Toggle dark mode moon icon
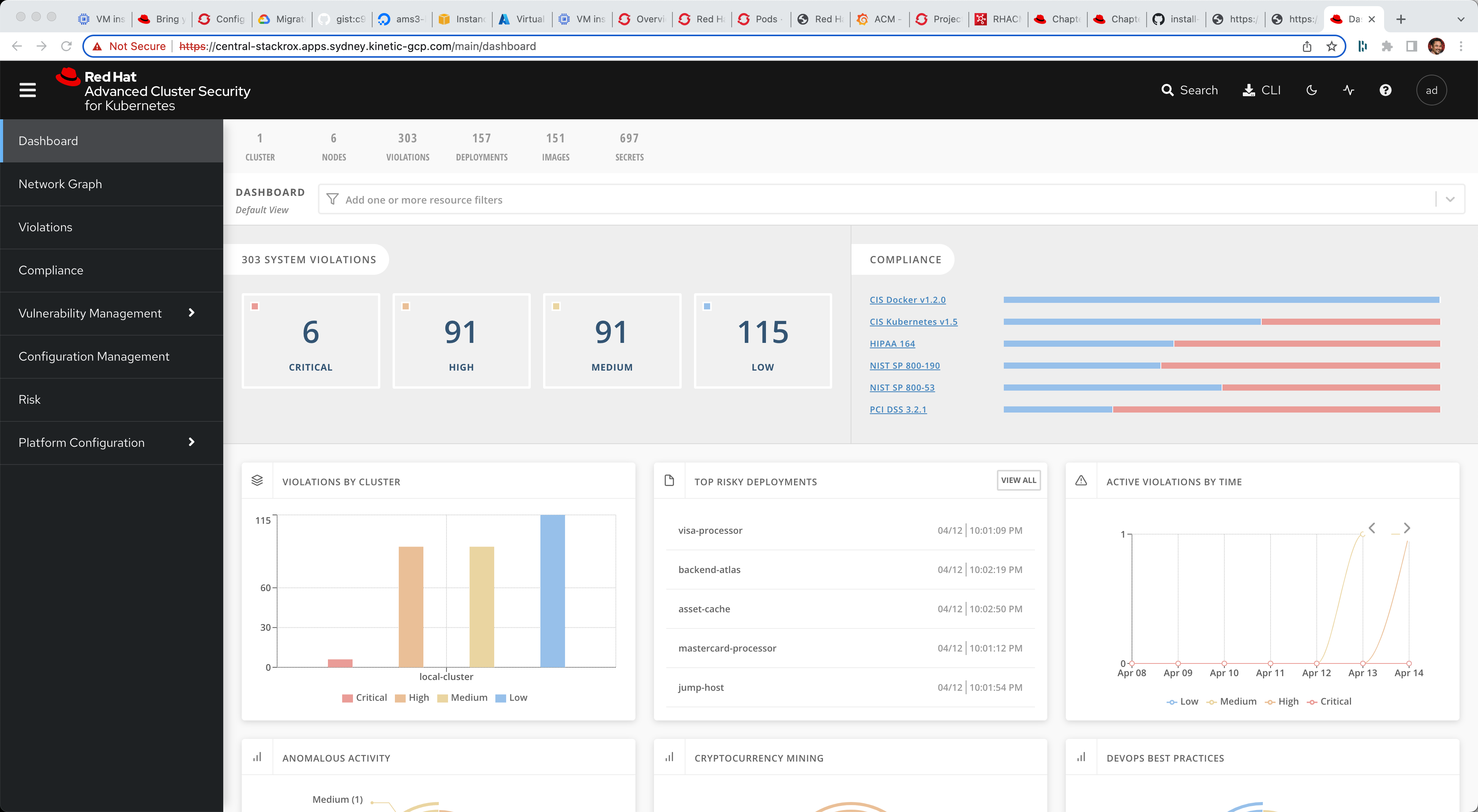1478x812 pixels. pyautogui.click(x=1312, y=91)
